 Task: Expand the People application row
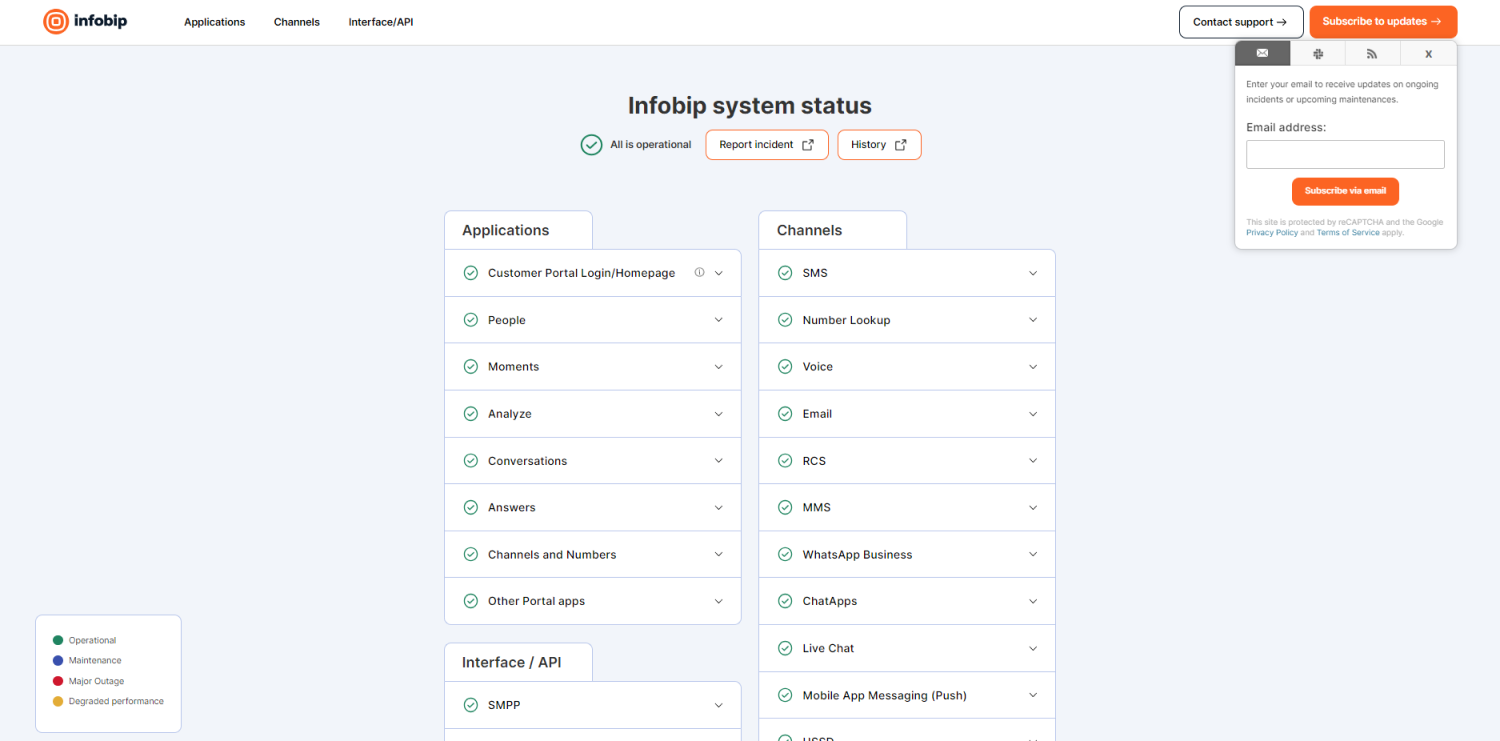718,320
